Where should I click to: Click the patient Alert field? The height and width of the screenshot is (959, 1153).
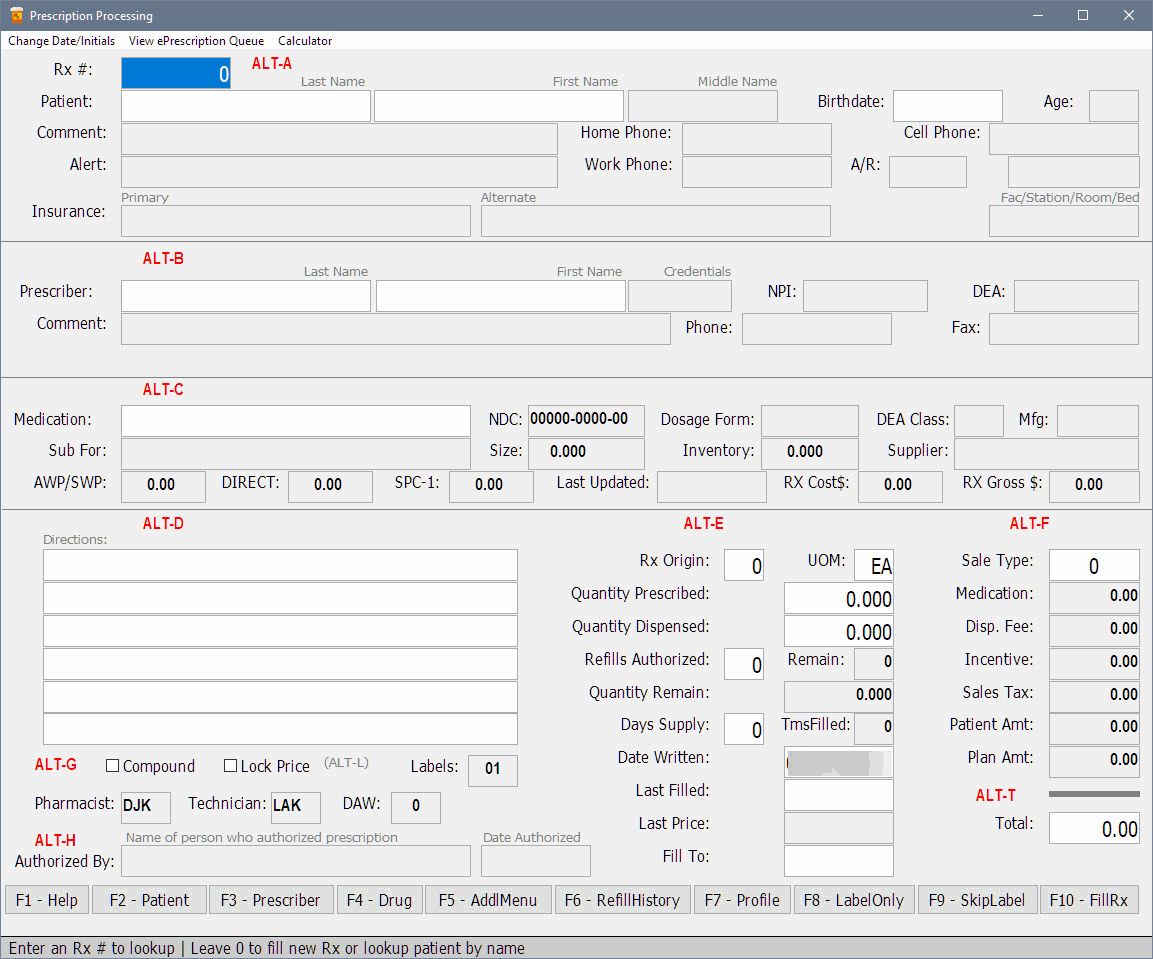pyautogui.click(x=339, y=171)
